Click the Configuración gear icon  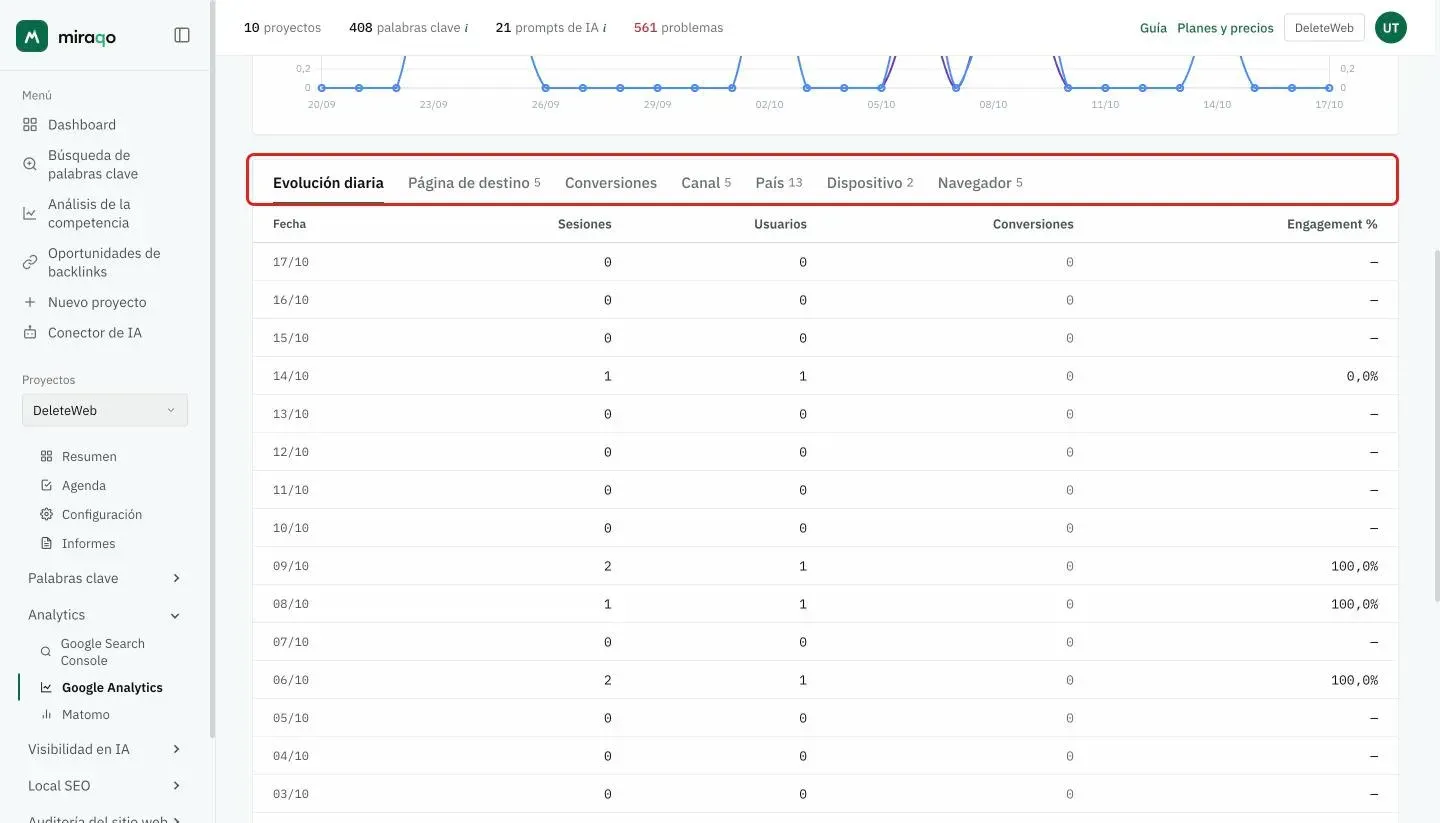[x=46, y=514]
